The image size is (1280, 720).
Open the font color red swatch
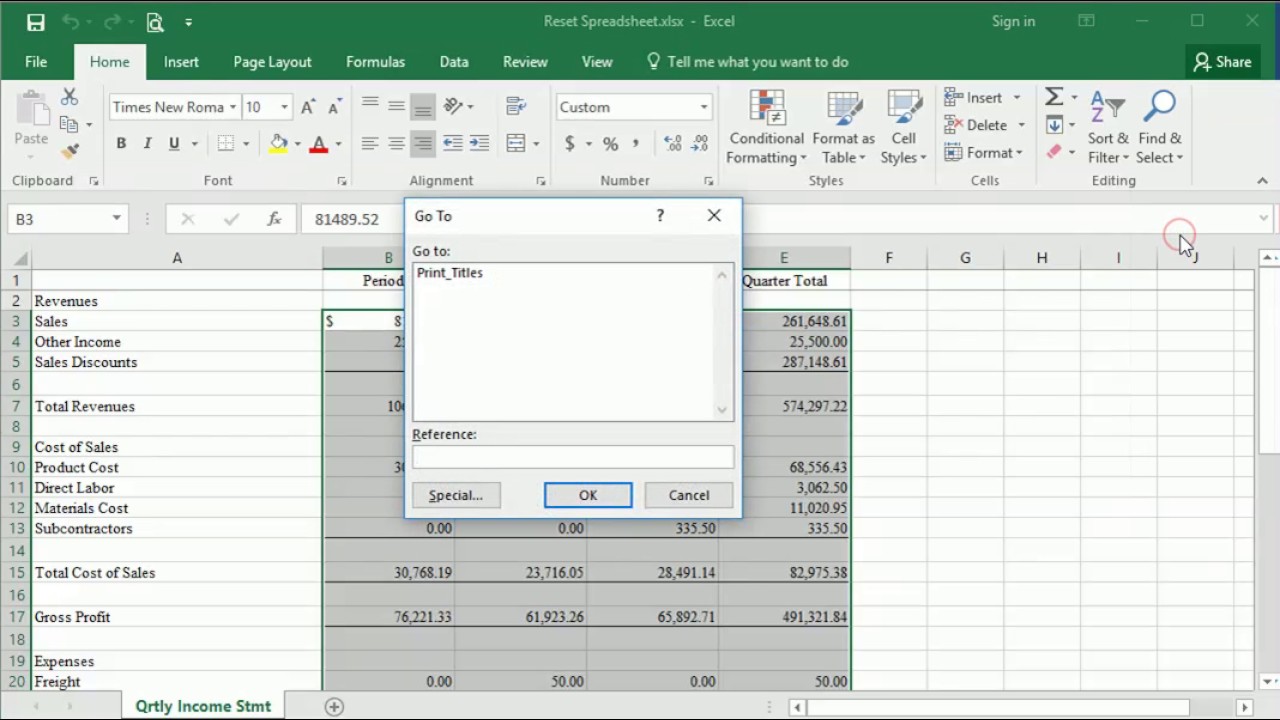tap(319, 144)
